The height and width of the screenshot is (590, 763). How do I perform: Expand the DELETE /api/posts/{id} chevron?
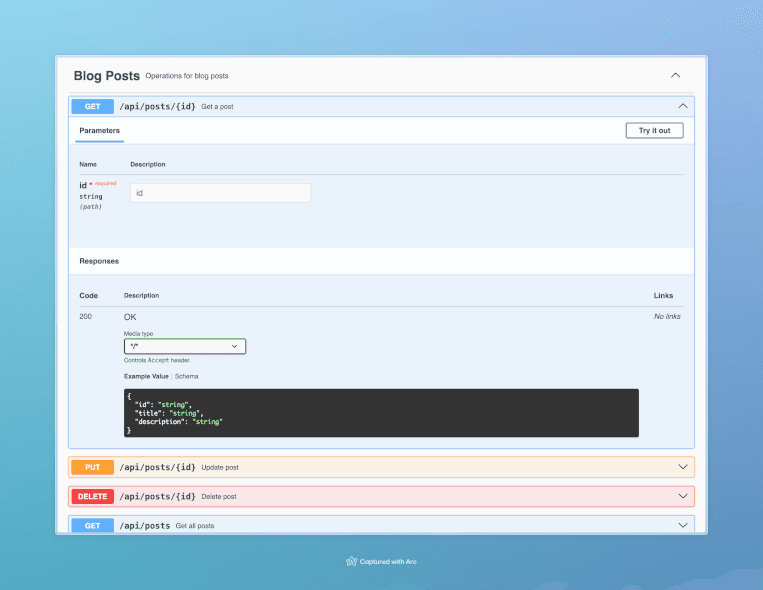coord(683,496)
